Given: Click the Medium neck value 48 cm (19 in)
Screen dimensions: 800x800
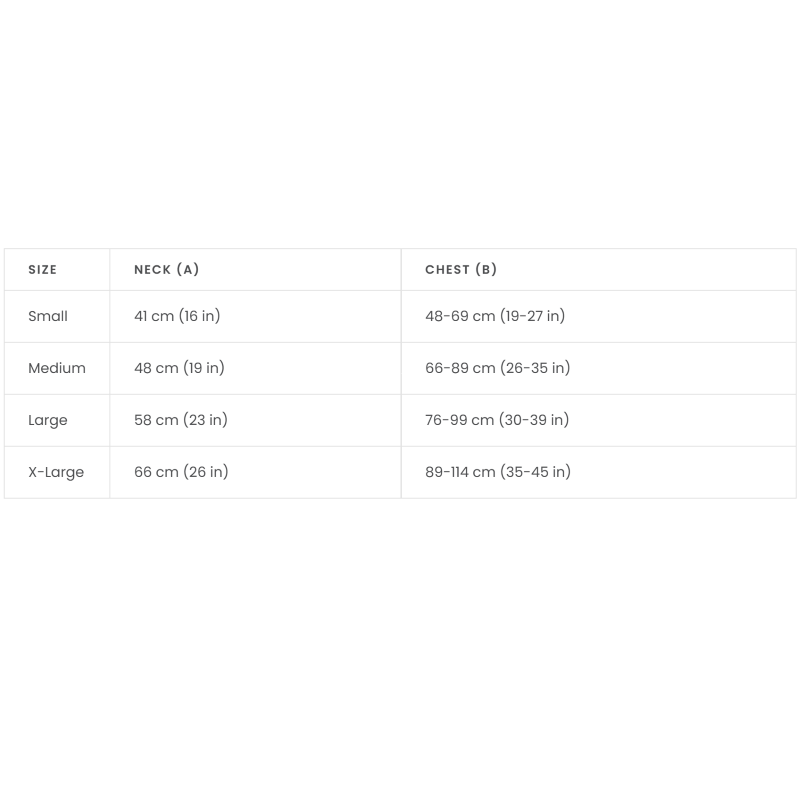Looking at the screenshot, I should tap(179, 368).
